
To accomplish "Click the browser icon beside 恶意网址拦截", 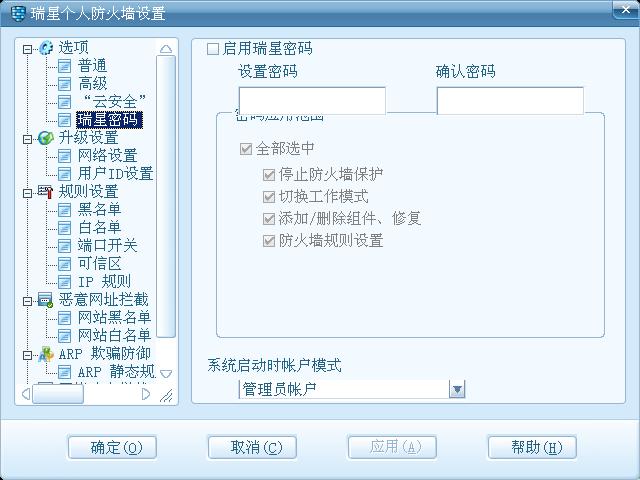I will (x=46, y=300).
